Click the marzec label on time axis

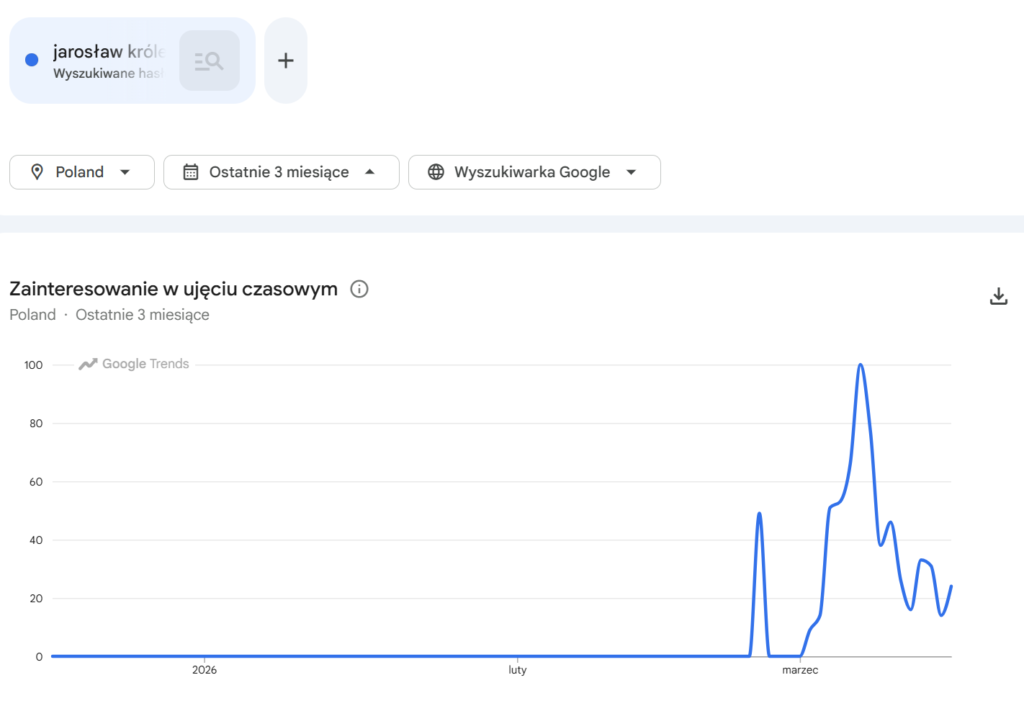click(800, 670)
